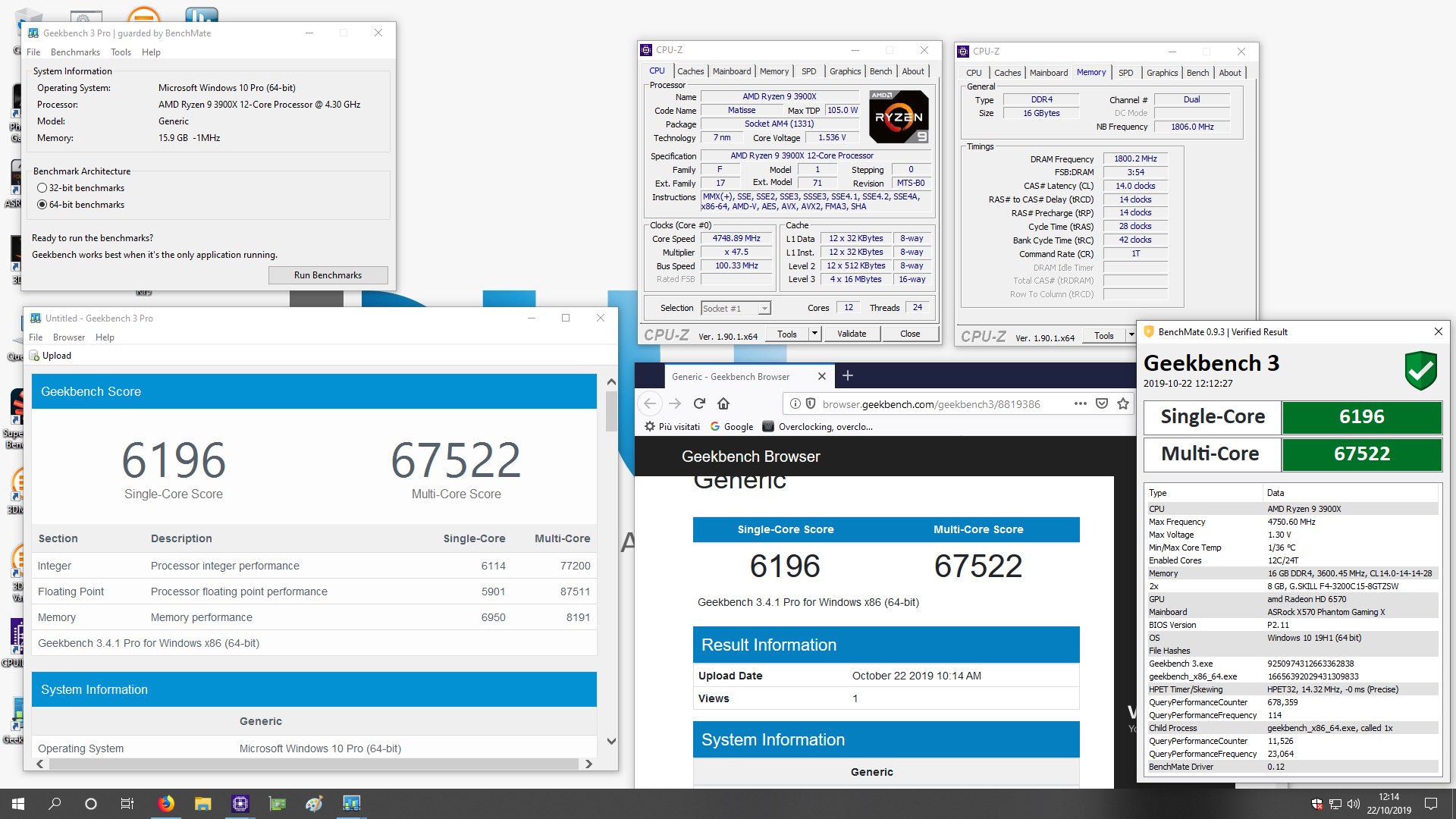Screen dimensions: 1456x819
Task: Open Tools menu in Geekbench 3 Pro
Action: (x=121, y=52)
